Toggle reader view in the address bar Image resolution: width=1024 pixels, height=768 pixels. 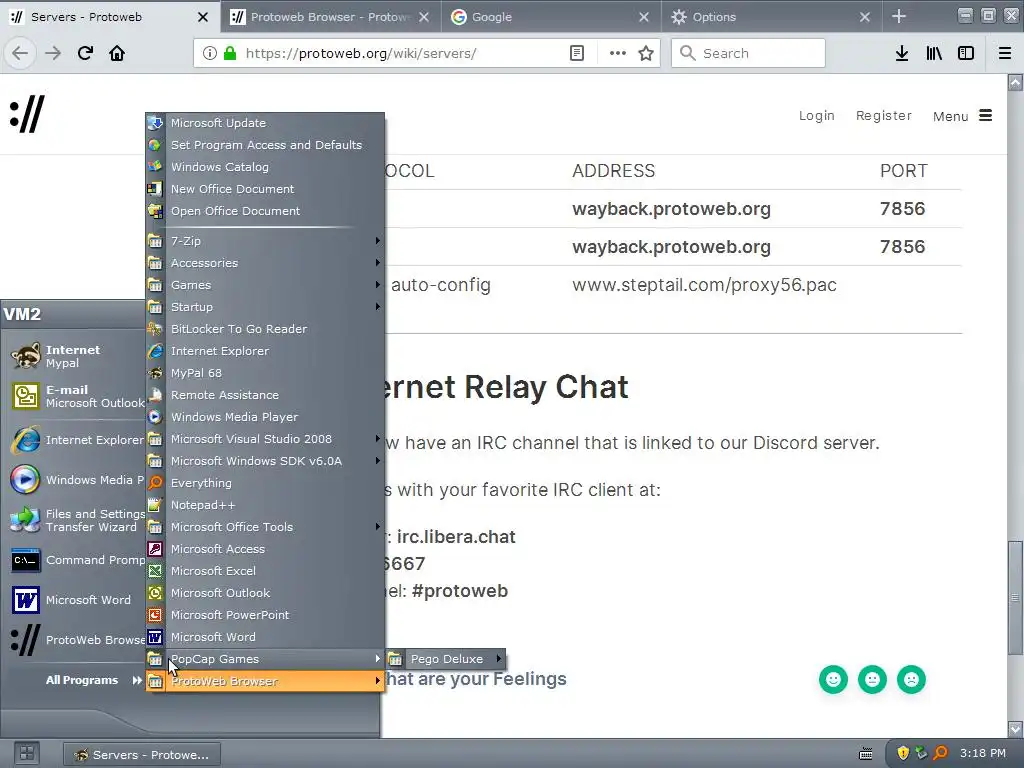click(x=577, y=53)
